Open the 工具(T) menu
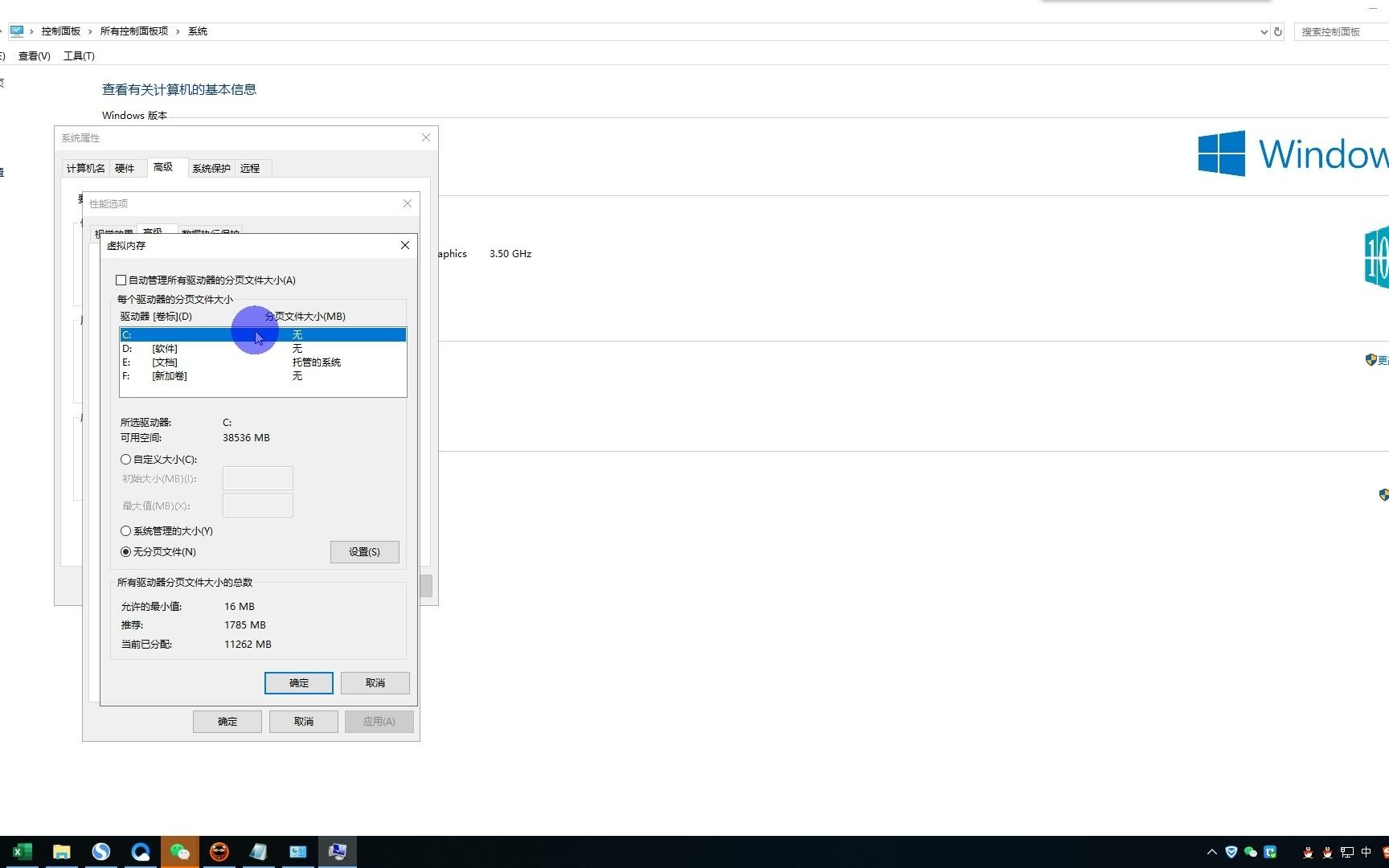This screenshot has width=1389, height=868. [x=79, y=56]
